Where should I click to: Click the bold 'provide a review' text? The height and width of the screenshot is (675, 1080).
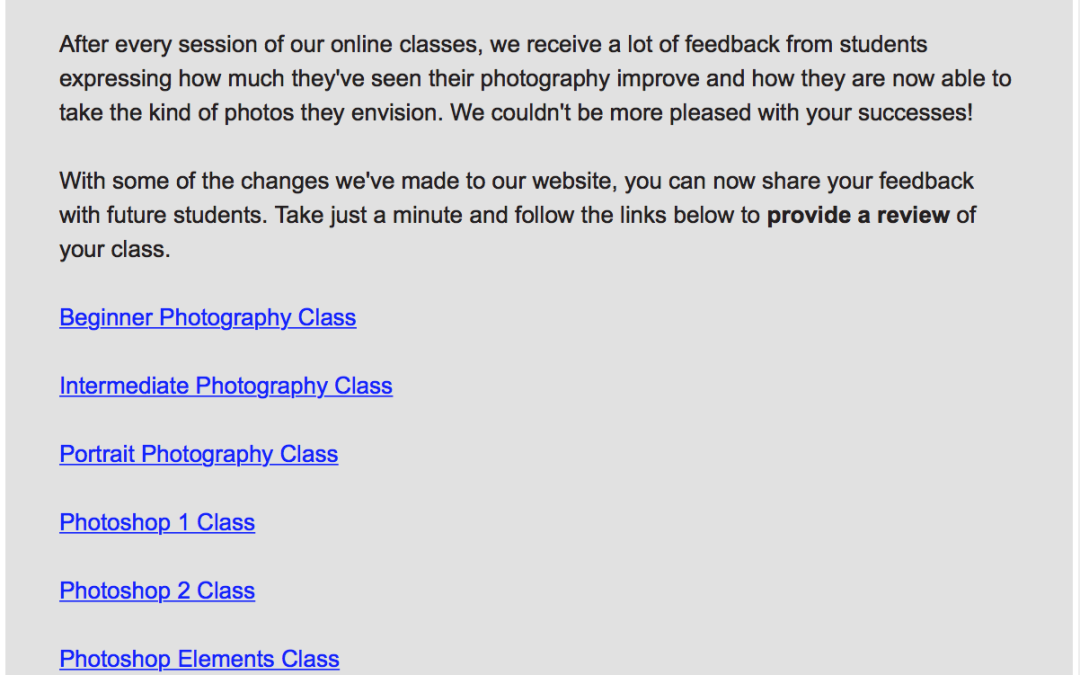[x=858, y=215]
